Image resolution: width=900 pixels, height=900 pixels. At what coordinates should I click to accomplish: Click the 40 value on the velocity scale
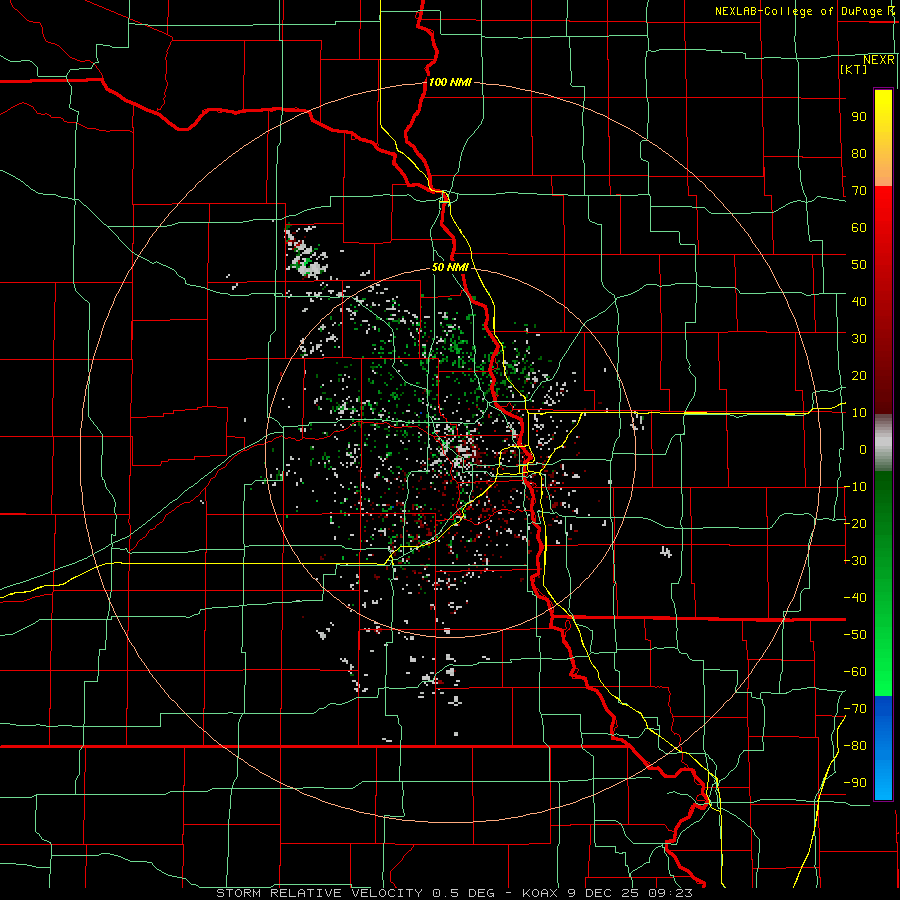859,301
